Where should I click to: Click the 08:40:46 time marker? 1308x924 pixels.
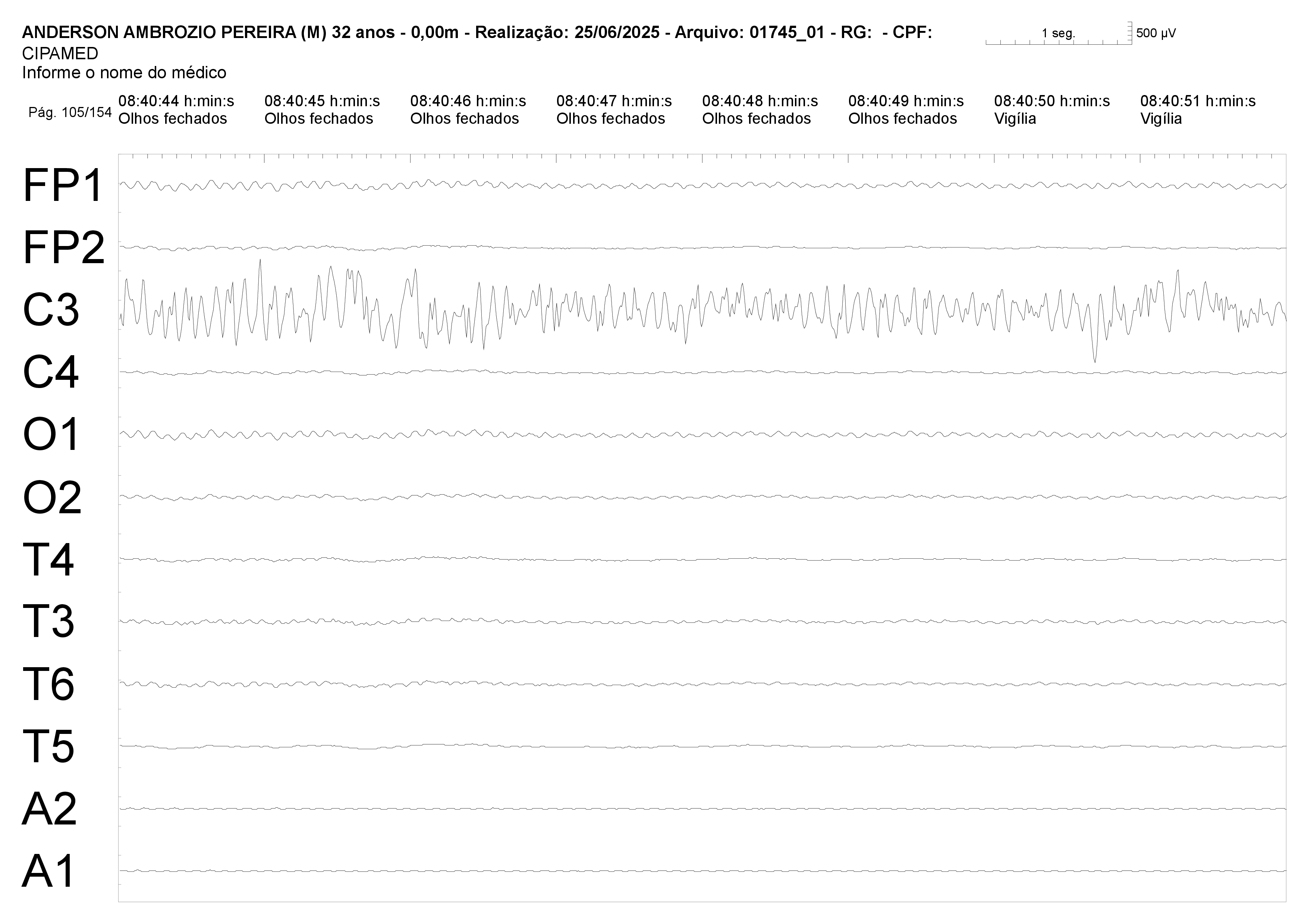(x=468, y=101)
